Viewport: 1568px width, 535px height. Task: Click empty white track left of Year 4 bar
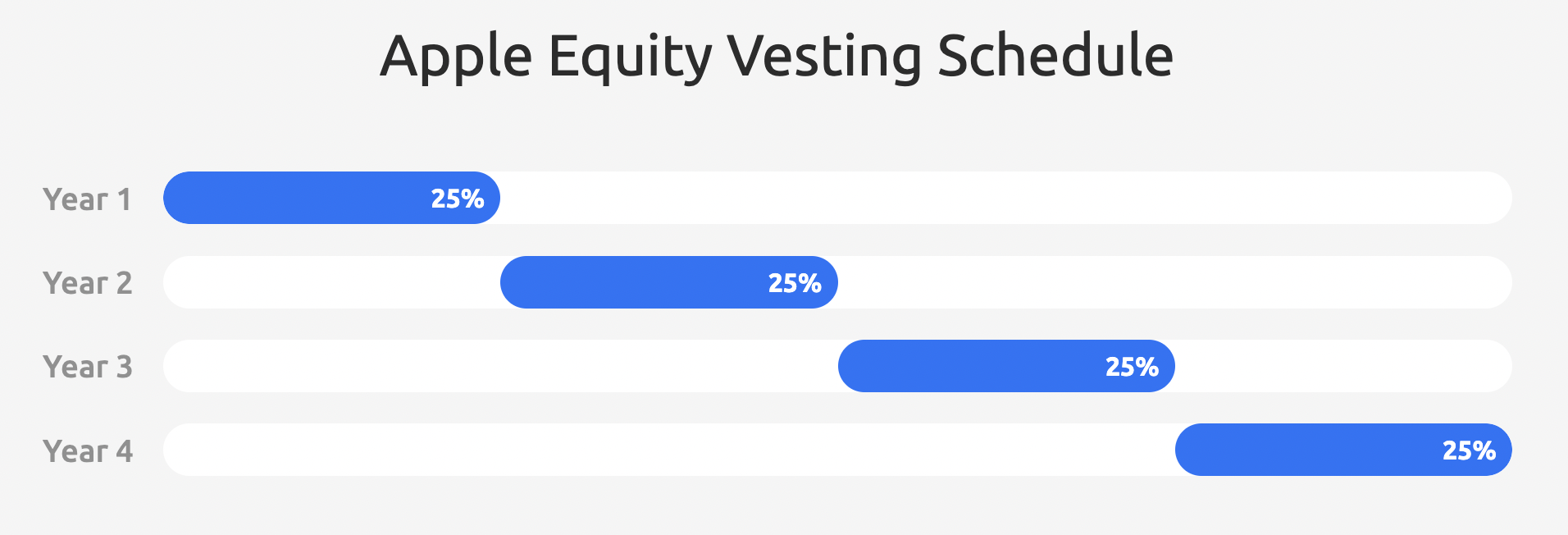(668, 450)
